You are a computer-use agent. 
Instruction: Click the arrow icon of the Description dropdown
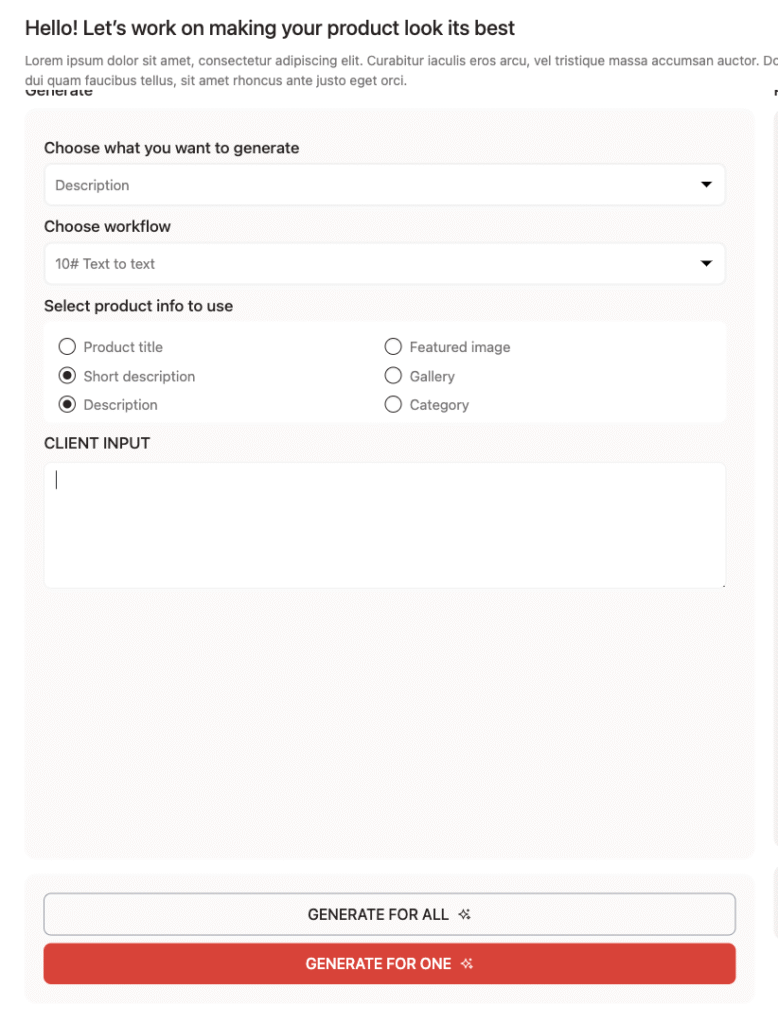coord(706,185)
